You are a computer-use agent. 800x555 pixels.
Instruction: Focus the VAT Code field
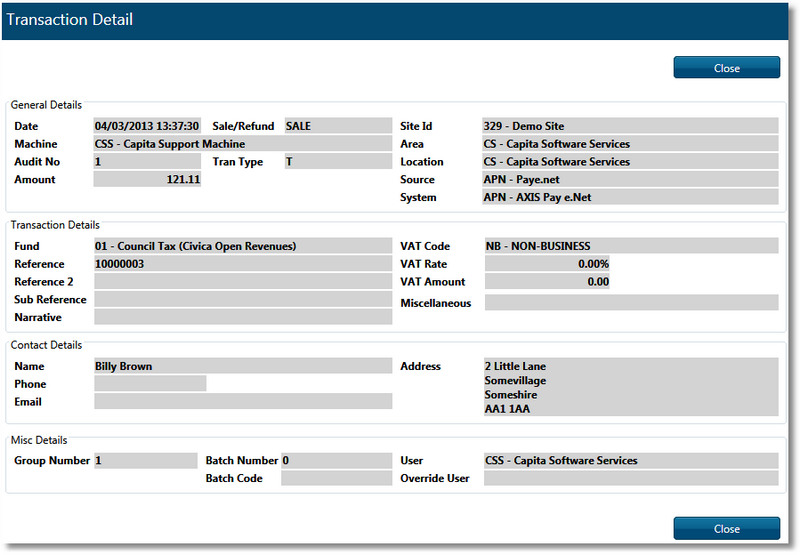[x=630, y=246]
